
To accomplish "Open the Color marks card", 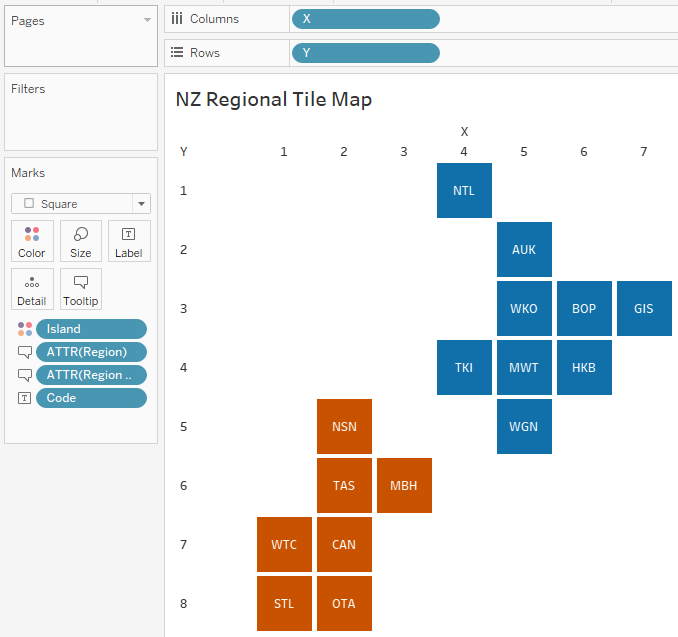I will click(32, 241).
